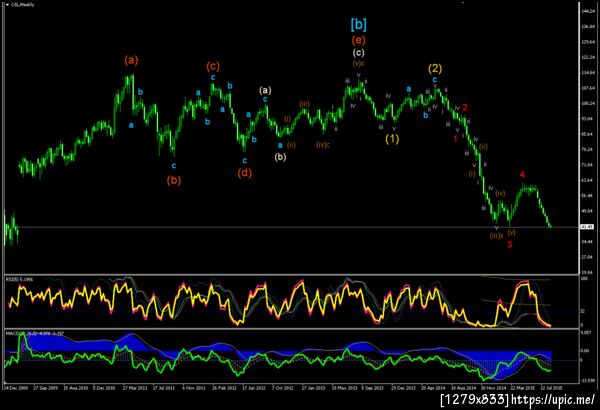600x410 pixels.
Task: Select the red 4 wave label
Action: tap(522, 175)
